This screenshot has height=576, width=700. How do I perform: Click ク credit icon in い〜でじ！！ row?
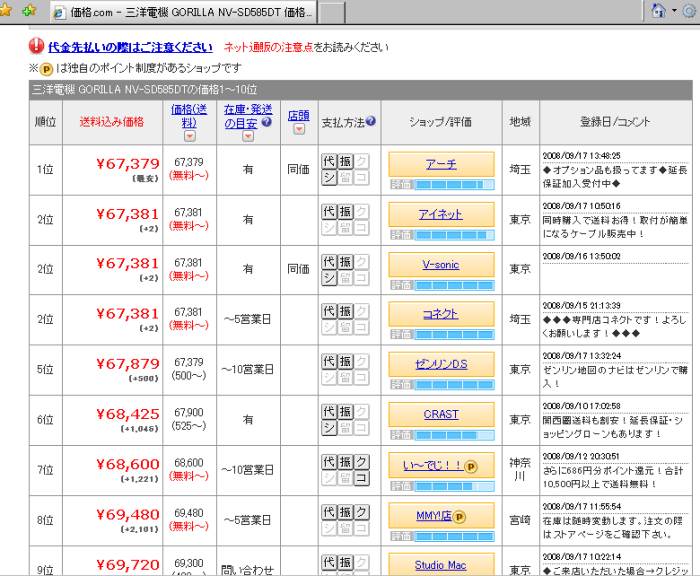pos(361,461)
